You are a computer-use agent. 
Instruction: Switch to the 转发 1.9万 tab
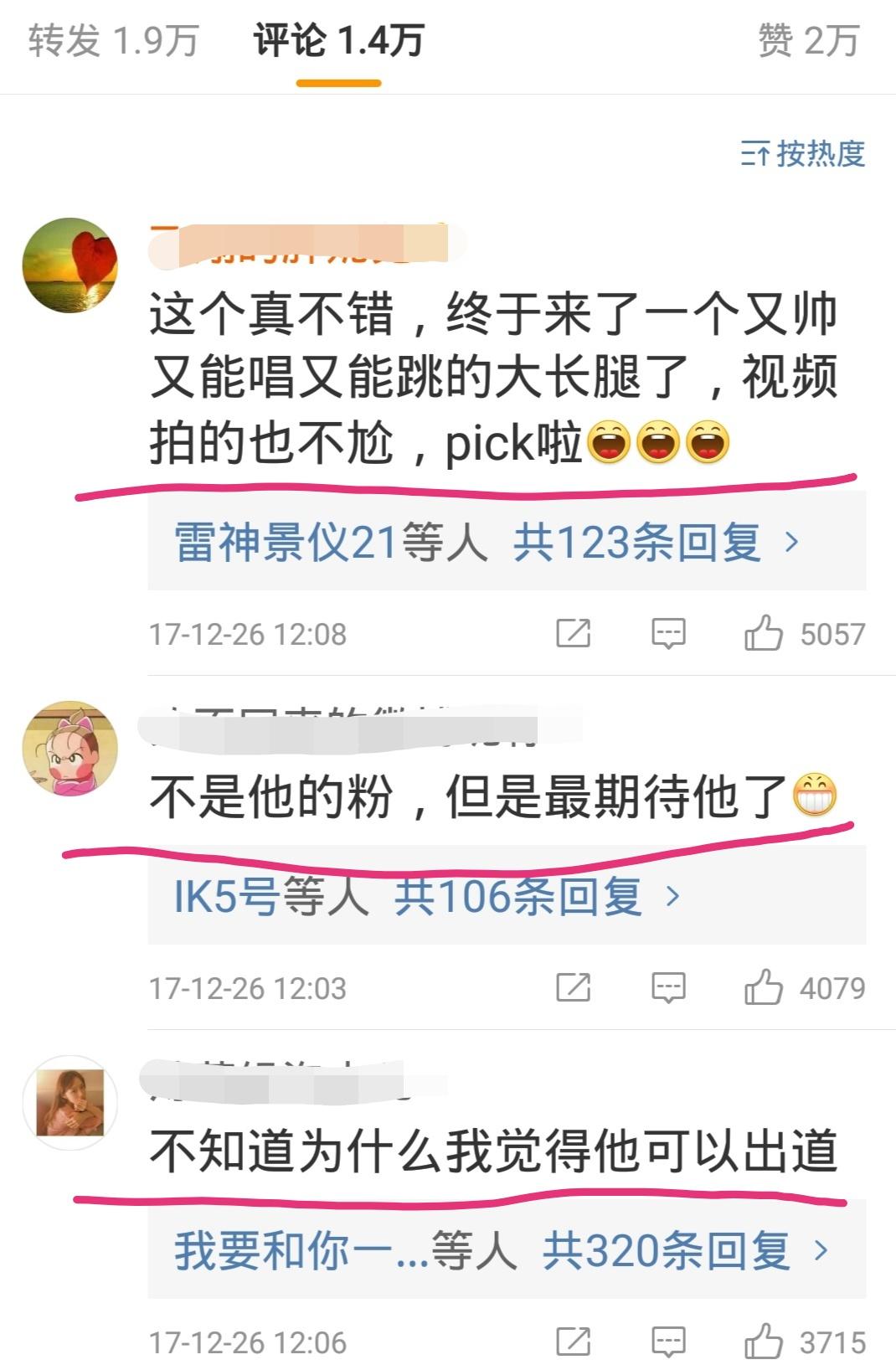click(x=114, y=41)
